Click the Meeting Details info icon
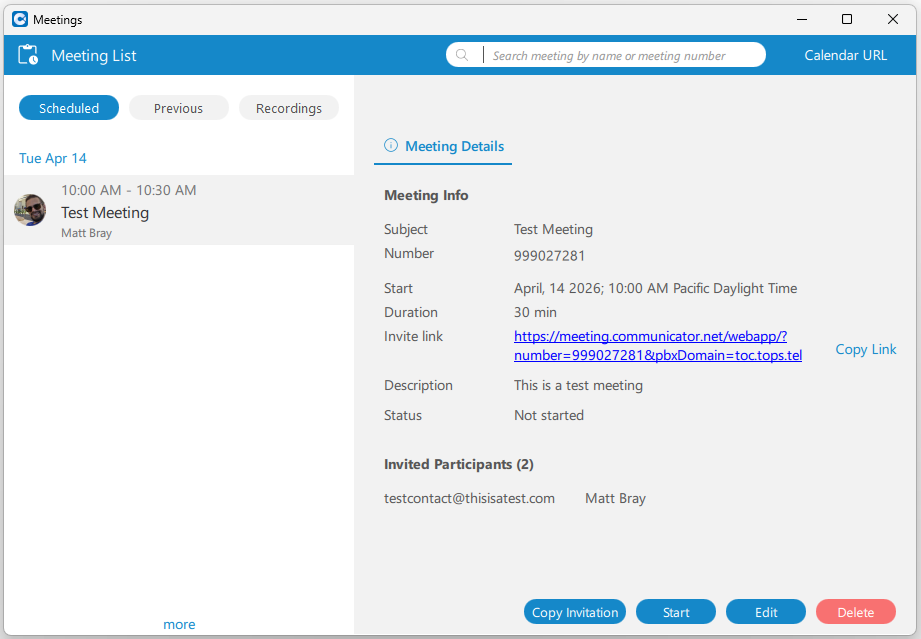 coord(391,146)
